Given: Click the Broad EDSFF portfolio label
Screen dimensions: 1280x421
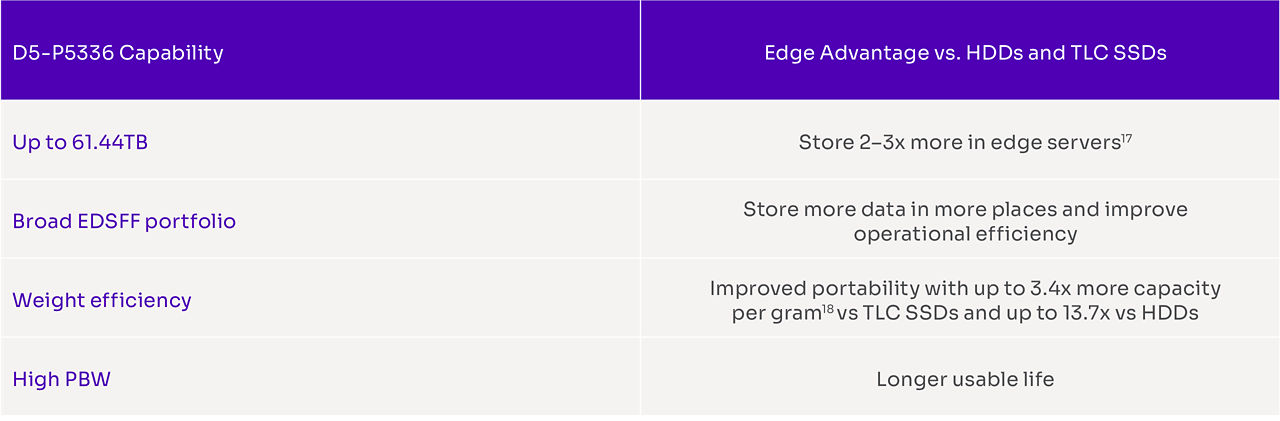Looking at the screenshot, I should tap(124, 221).
